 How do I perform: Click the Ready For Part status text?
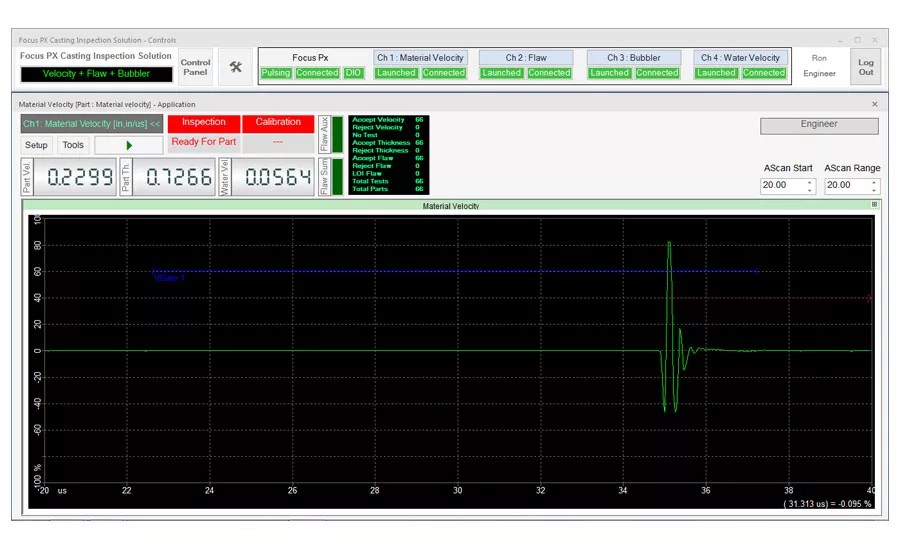tap(204, 142)
